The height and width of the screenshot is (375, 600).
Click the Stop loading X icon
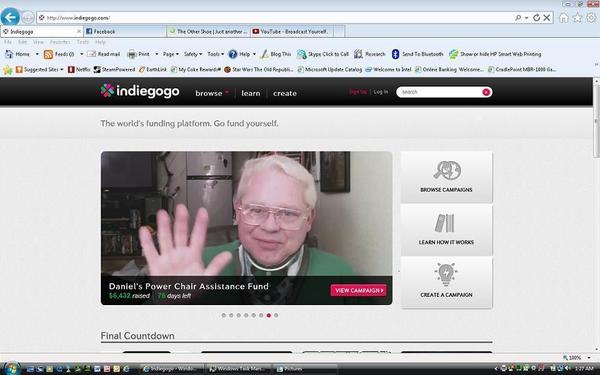coord(547,18)
